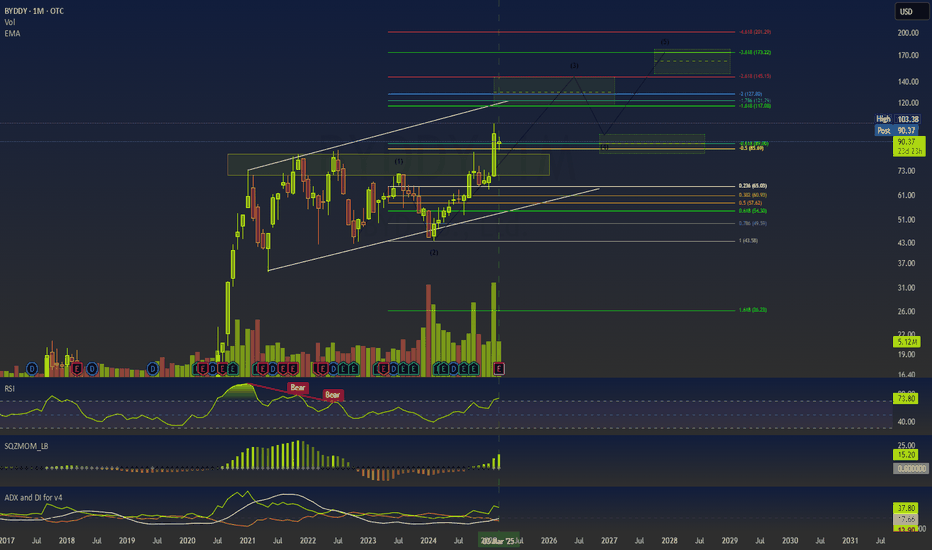The height and width of the screenshot is (550, 932).
Task: Click the 200.00 level on the price scale
Action: point(908,33)
